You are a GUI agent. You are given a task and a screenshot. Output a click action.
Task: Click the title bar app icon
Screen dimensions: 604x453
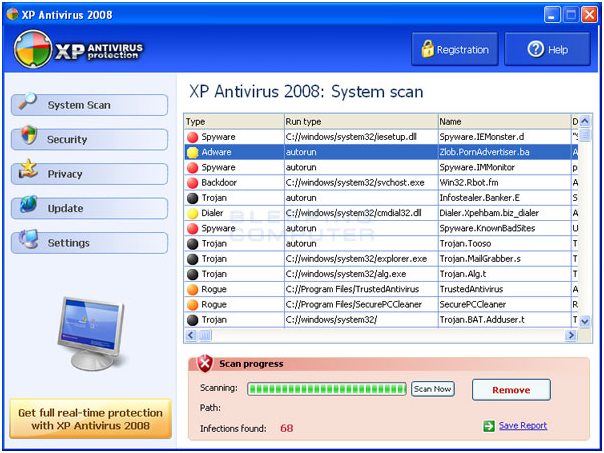[x=12, y=15]
